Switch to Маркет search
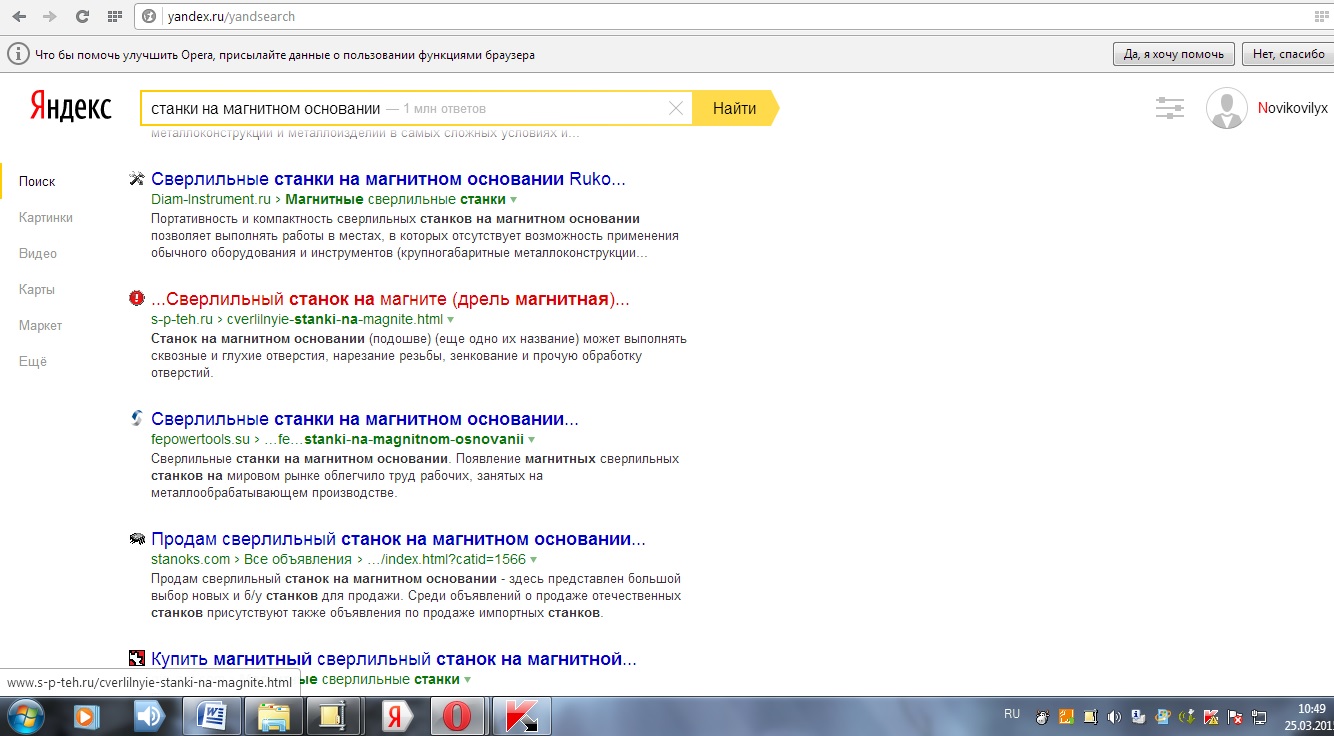The width and height of the screenshot is (1334, 736). coord(40,325)
